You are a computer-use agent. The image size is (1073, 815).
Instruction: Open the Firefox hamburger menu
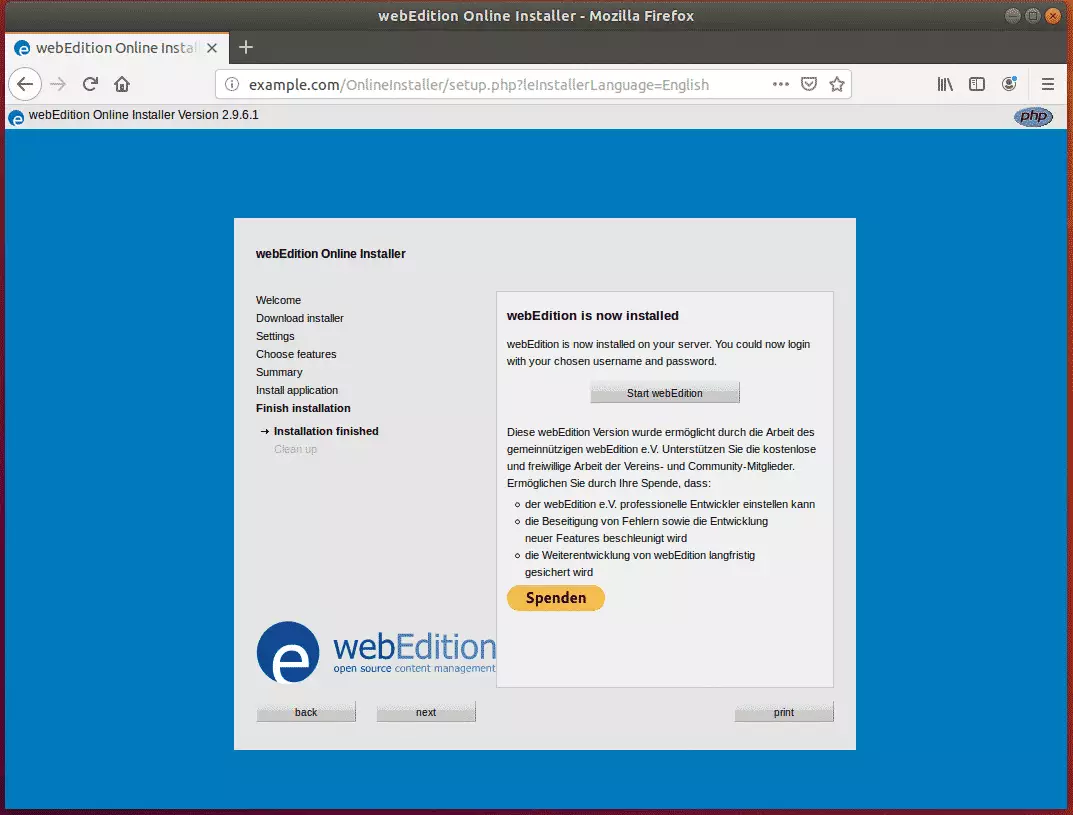(x=1048, y=84)
